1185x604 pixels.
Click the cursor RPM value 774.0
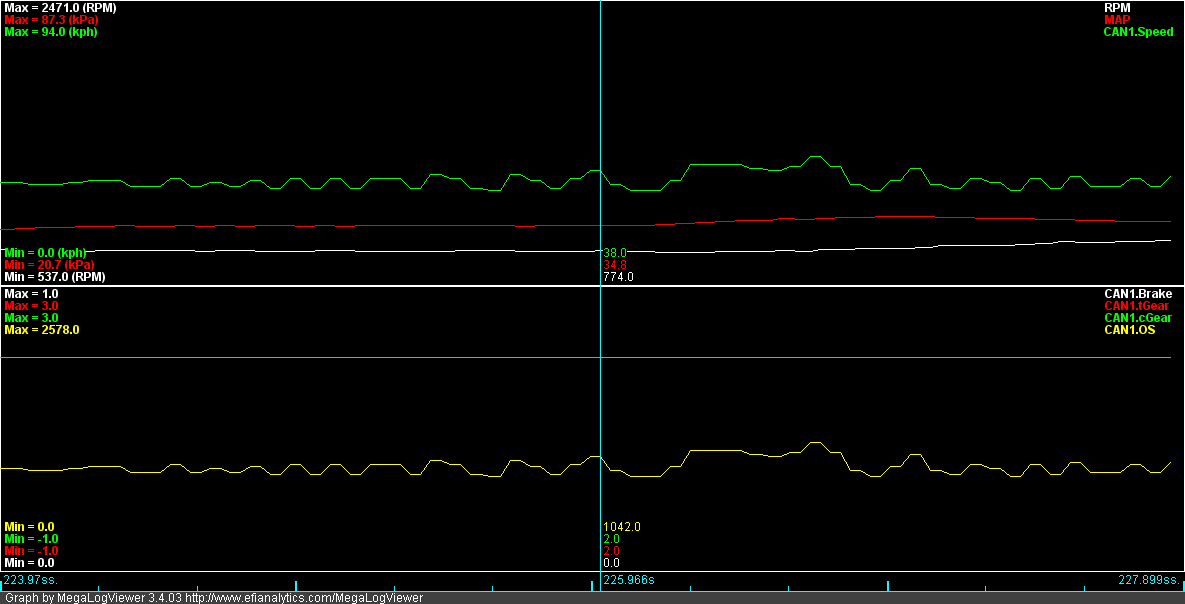point(618,277)
